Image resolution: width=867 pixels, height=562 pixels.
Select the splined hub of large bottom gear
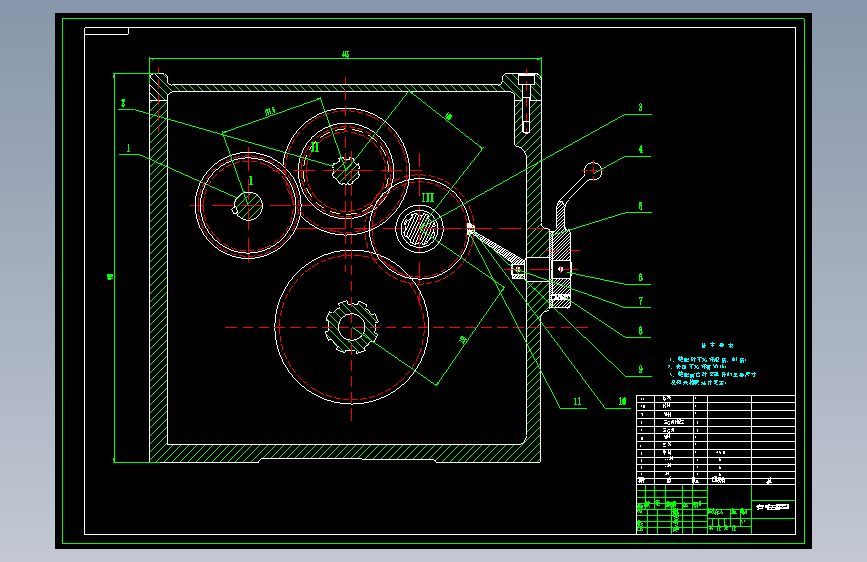point(352,328)
